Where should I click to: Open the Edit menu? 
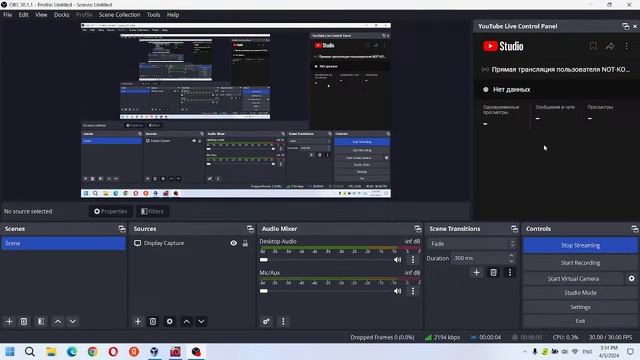click(x=23, y=15)
